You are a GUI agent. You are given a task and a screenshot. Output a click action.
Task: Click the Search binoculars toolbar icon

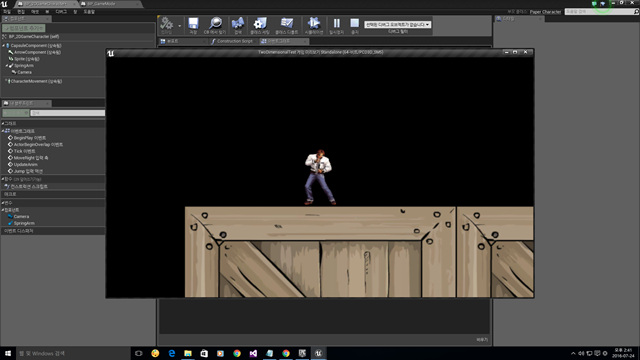tap(238, 23)
